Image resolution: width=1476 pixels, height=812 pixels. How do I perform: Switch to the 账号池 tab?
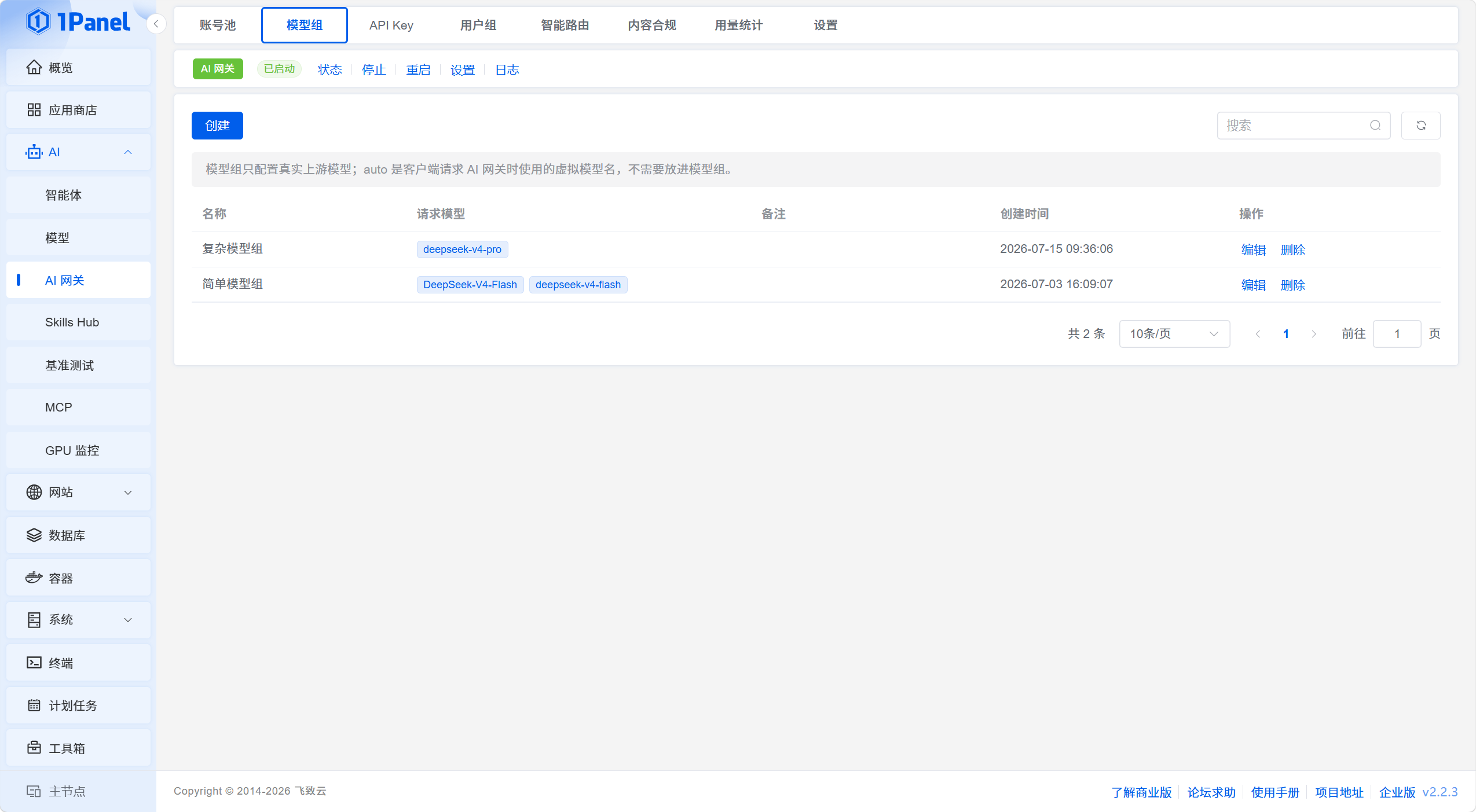[x=218, y=25]
